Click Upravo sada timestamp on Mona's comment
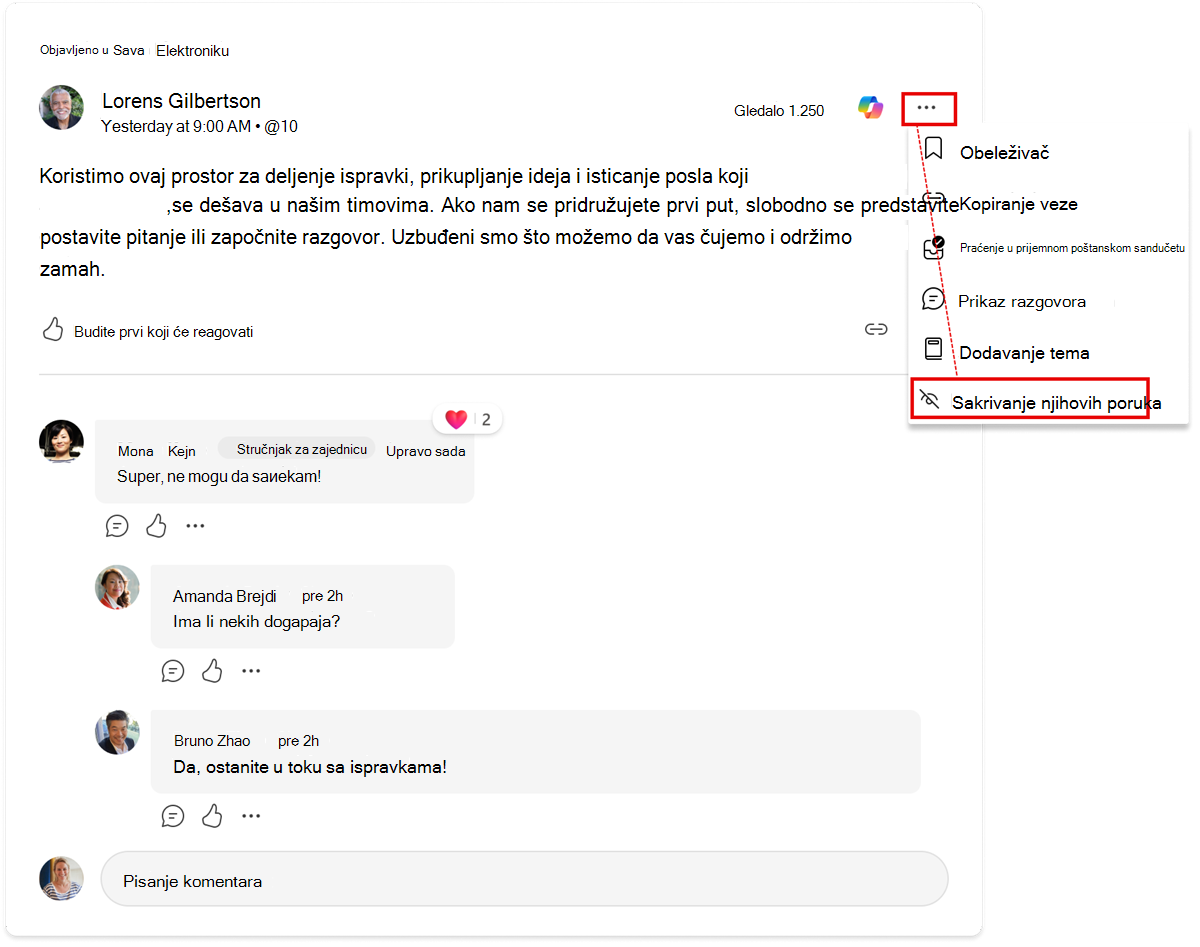The width and height of the screenshot is (1200, 947). (426, 451)
